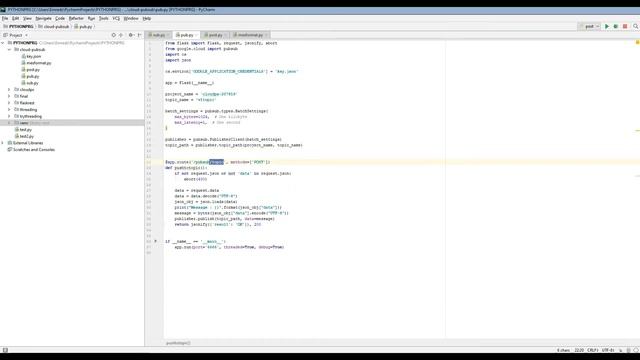Collapse all icon in Project panel
The width and height of the screenshot is (640, 360).
tap(121, 35)
